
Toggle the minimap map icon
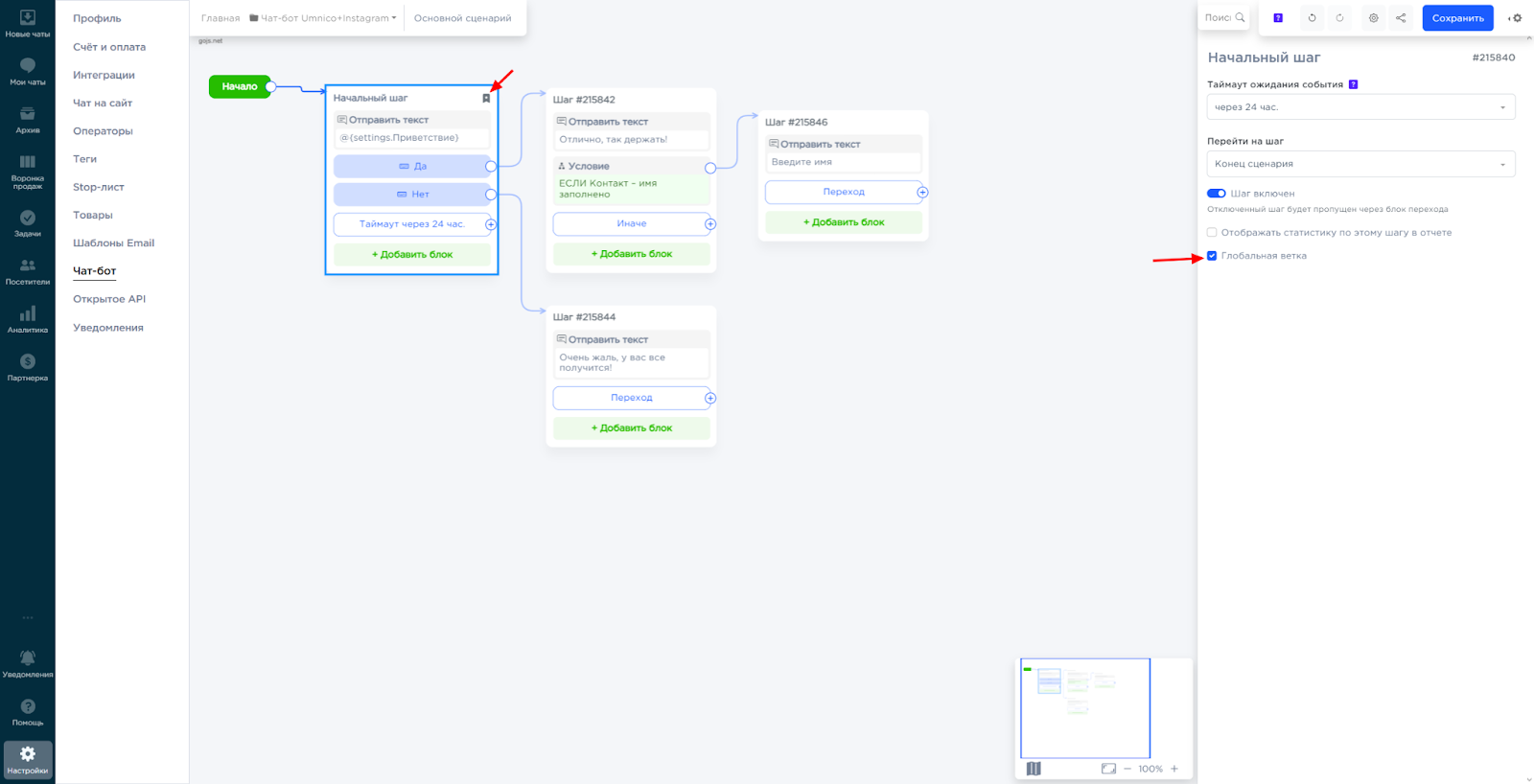click(x=1034, y=769)
